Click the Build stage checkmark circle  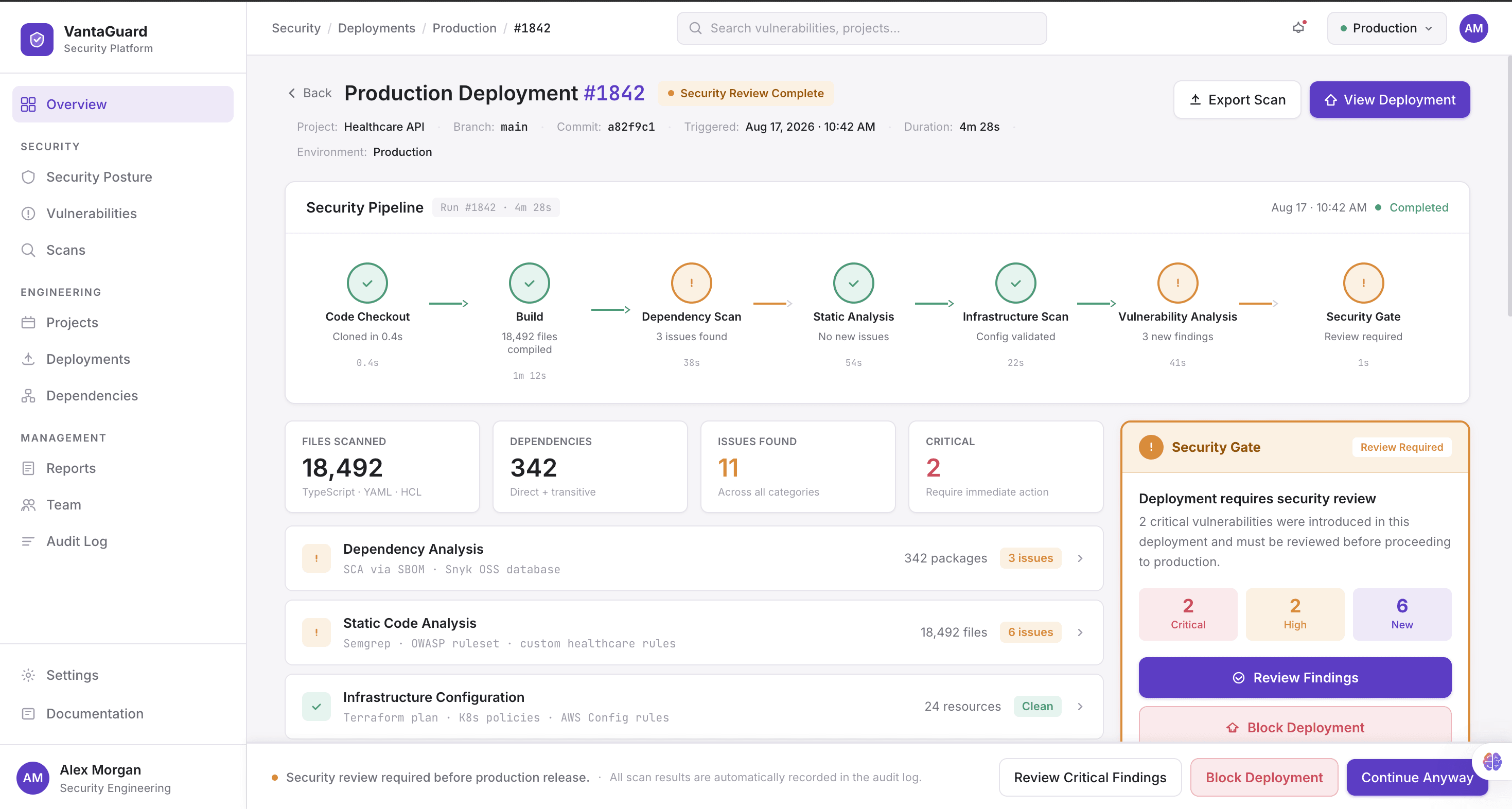tap(530, 283)
